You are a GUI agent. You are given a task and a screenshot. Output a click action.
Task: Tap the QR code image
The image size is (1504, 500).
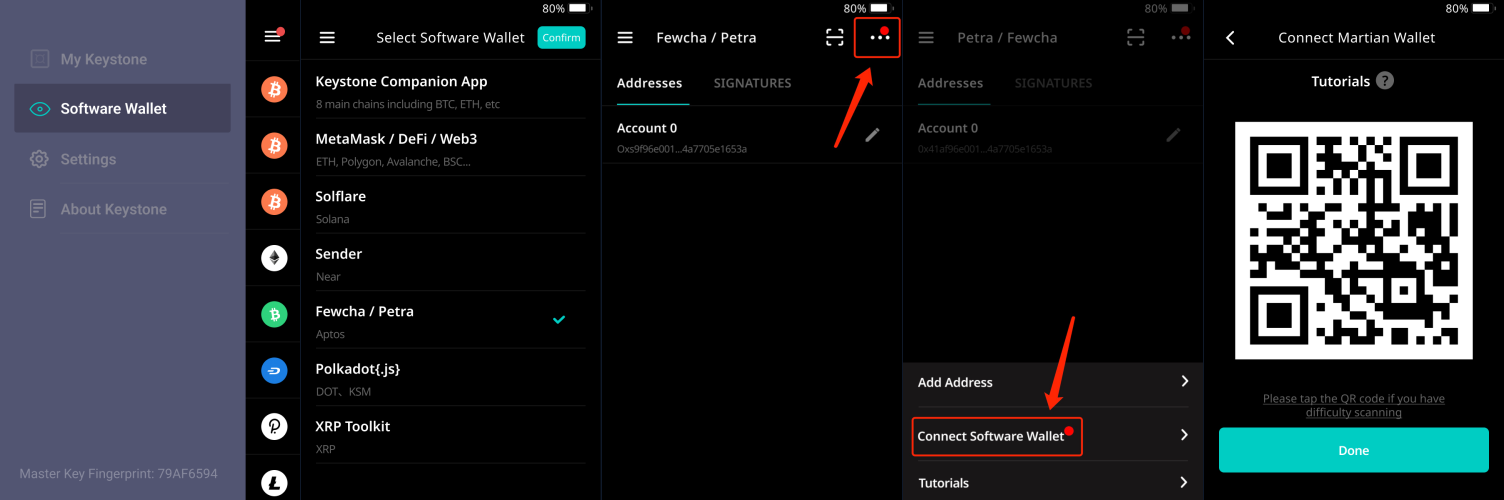click(1353, 240)
